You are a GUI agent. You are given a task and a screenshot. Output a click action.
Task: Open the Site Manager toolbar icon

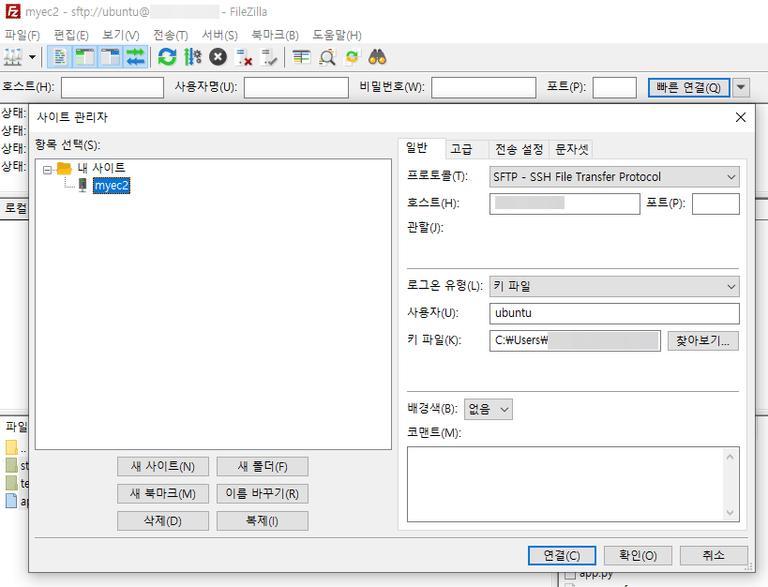14,57
